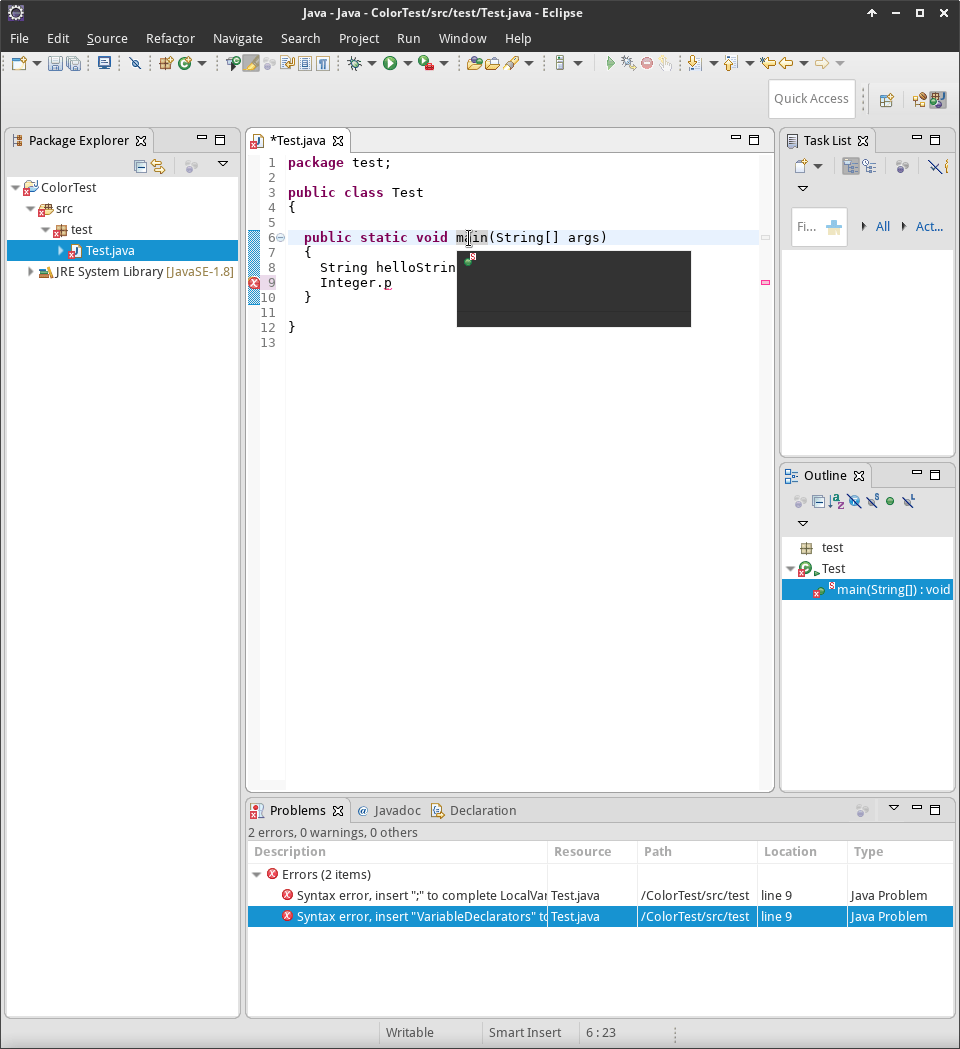Viewport: 960px width, 1049px height.
Task: Toggle Hide Fields in Outline
Action: [854, 502]
